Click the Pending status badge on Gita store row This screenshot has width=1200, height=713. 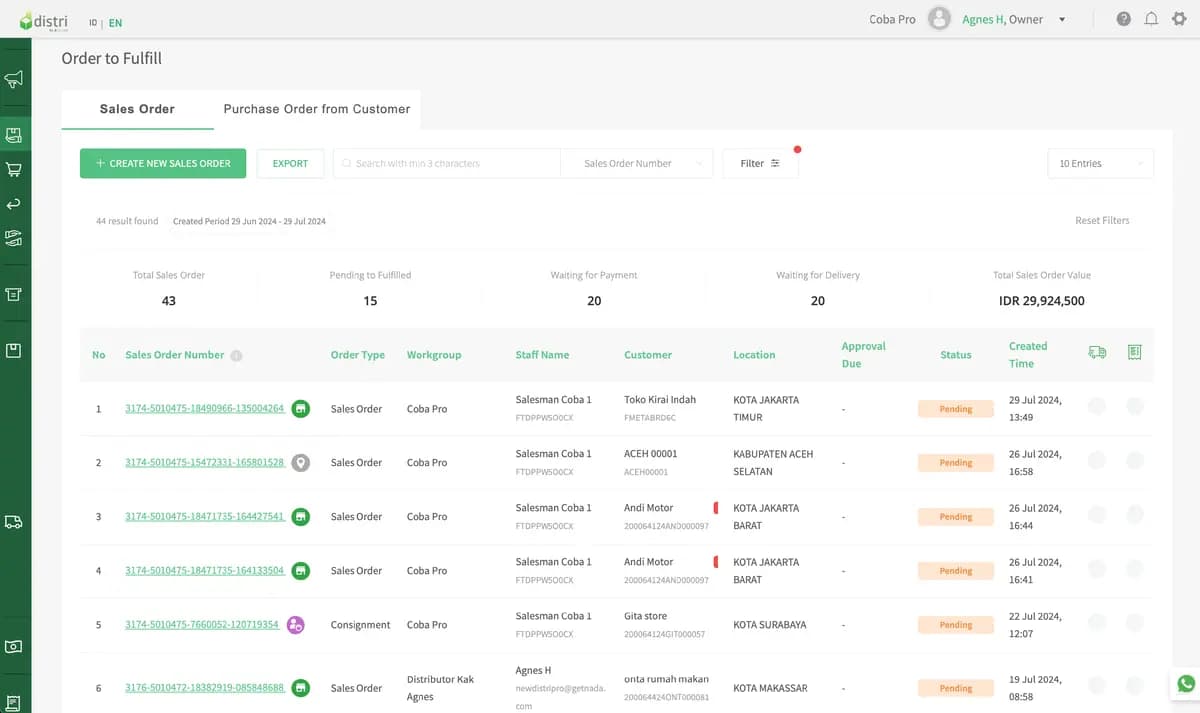point(956,625)
